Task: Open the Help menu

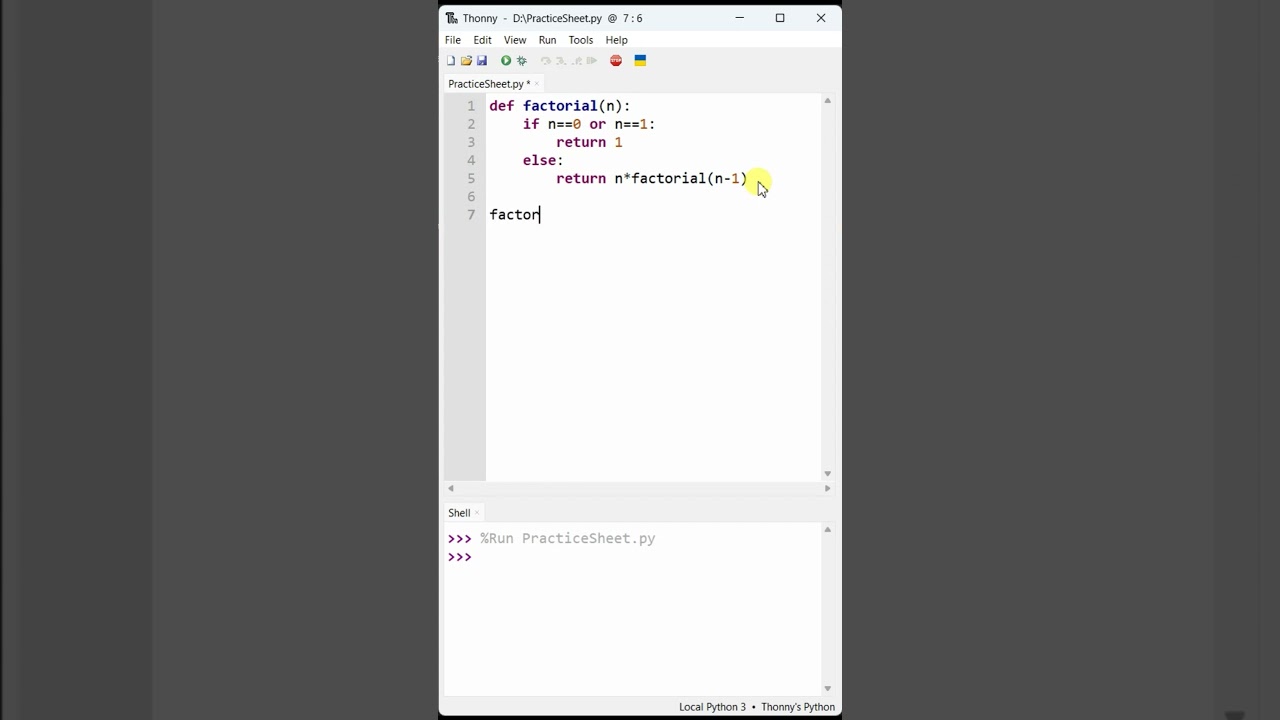Action: click(x=617, y=40)
